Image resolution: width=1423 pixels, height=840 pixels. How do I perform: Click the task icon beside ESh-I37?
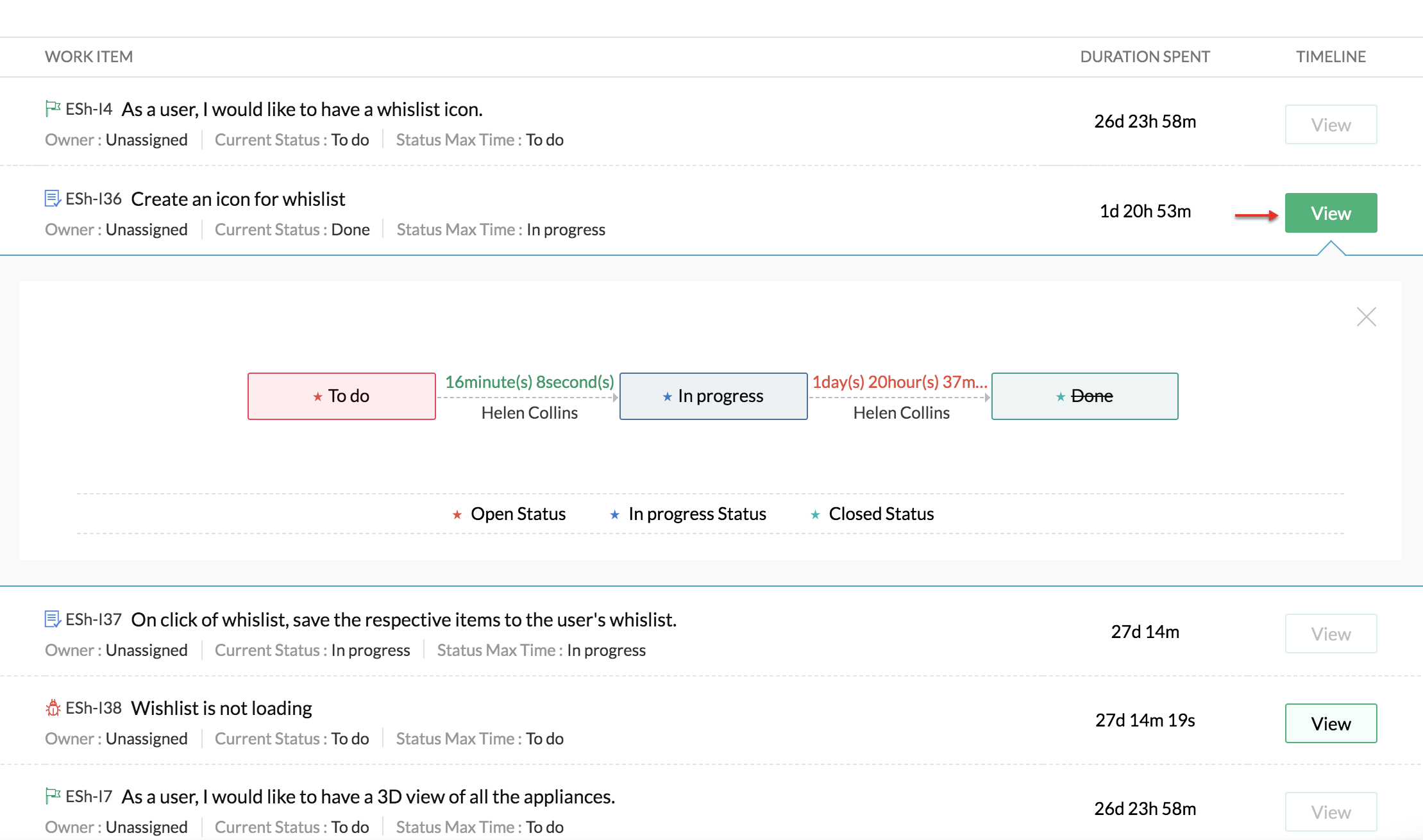(x=53, y=619)
